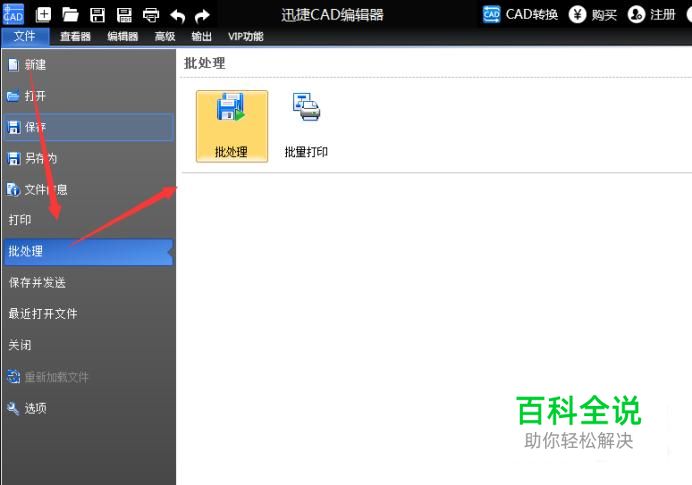
Task: Click the printer icon in the toolbar
Action: pos(151,15)
